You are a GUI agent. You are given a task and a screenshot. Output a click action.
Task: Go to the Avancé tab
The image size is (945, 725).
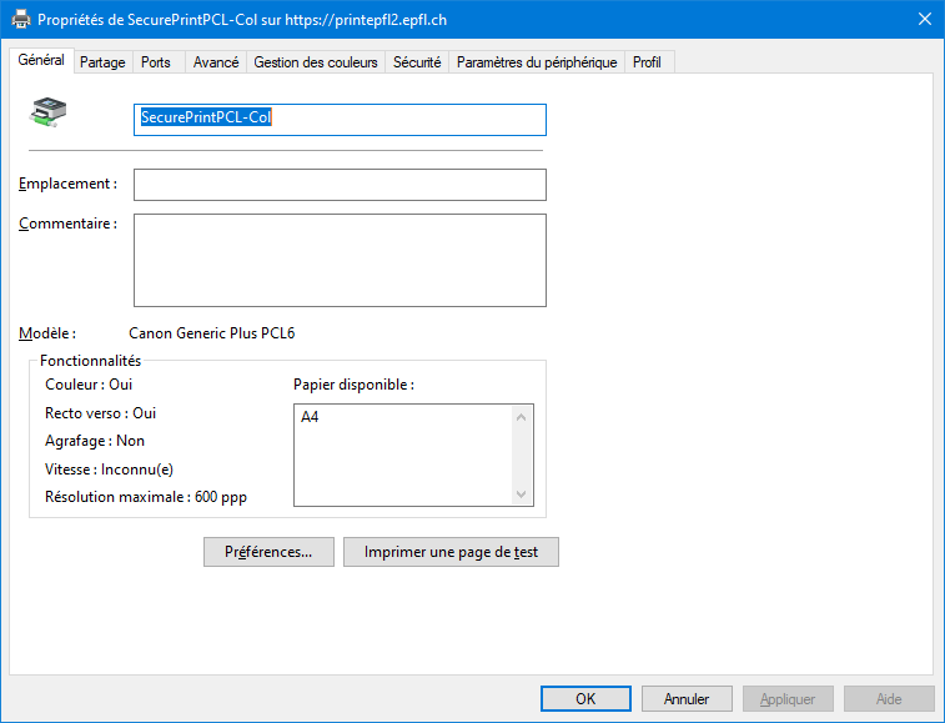(x=216, y=62)
